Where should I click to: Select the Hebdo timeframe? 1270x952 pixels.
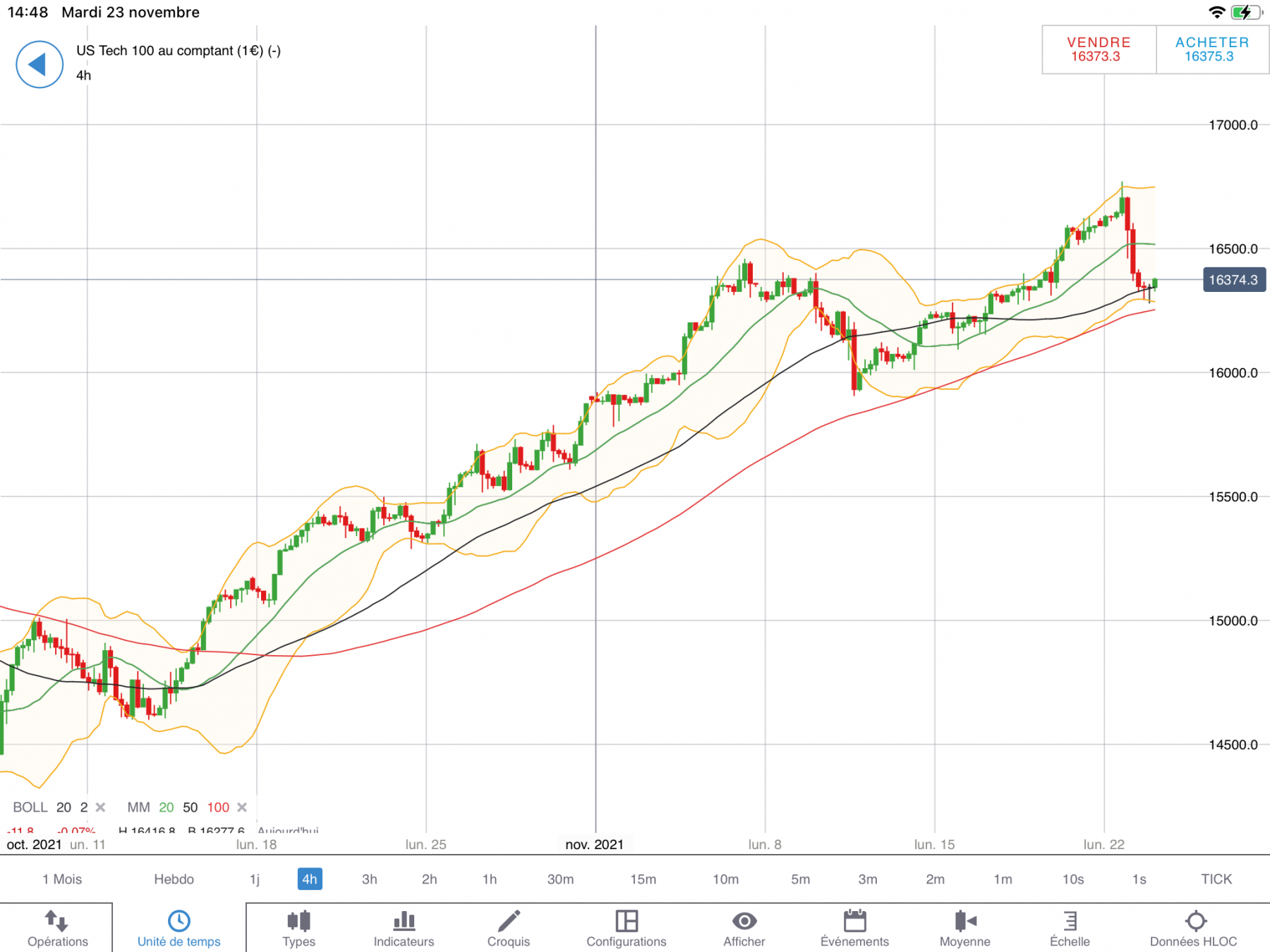click(174, 879)
